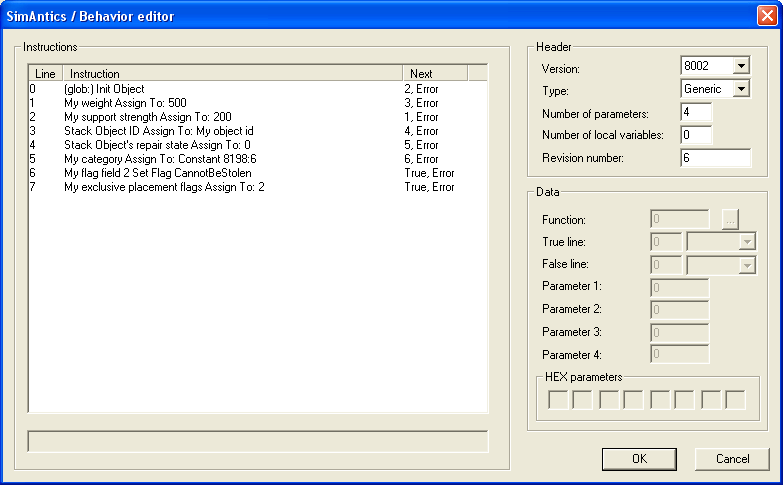The image size is (783, 485).
Task: Click the True line number field
Action: point(666,242)
